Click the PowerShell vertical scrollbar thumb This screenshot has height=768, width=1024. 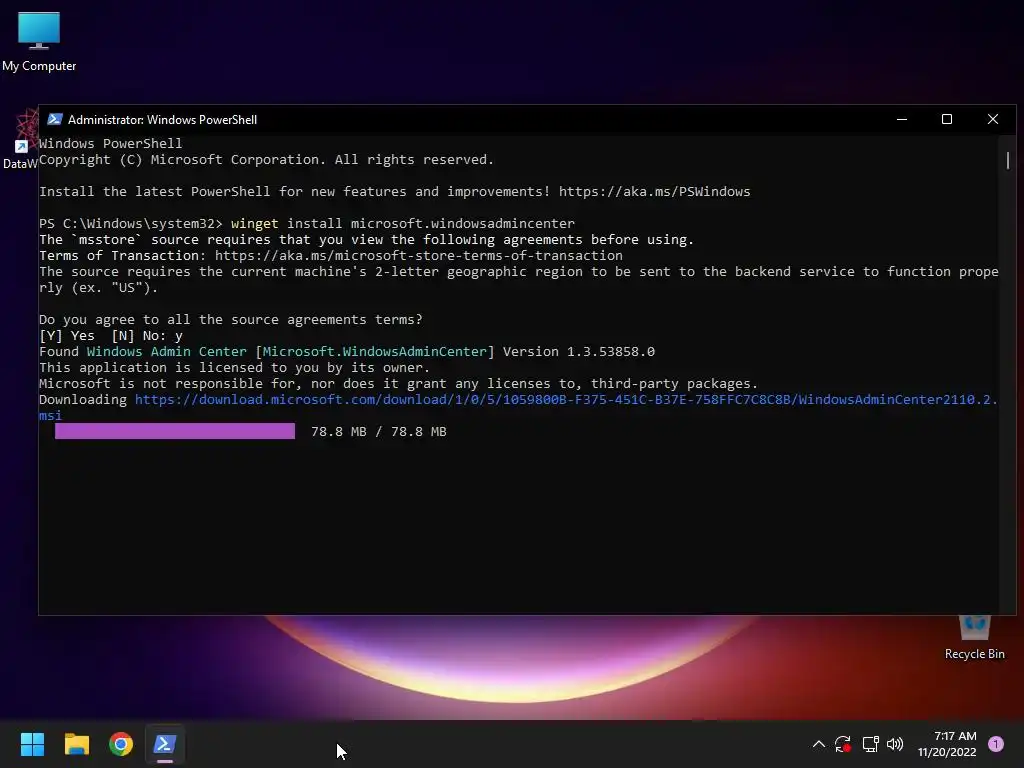(1008, 160)
